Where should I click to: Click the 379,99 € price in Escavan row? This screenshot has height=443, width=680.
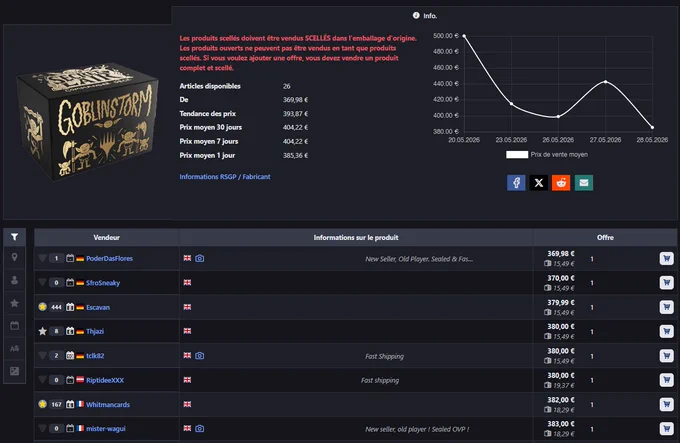point(560,302)
